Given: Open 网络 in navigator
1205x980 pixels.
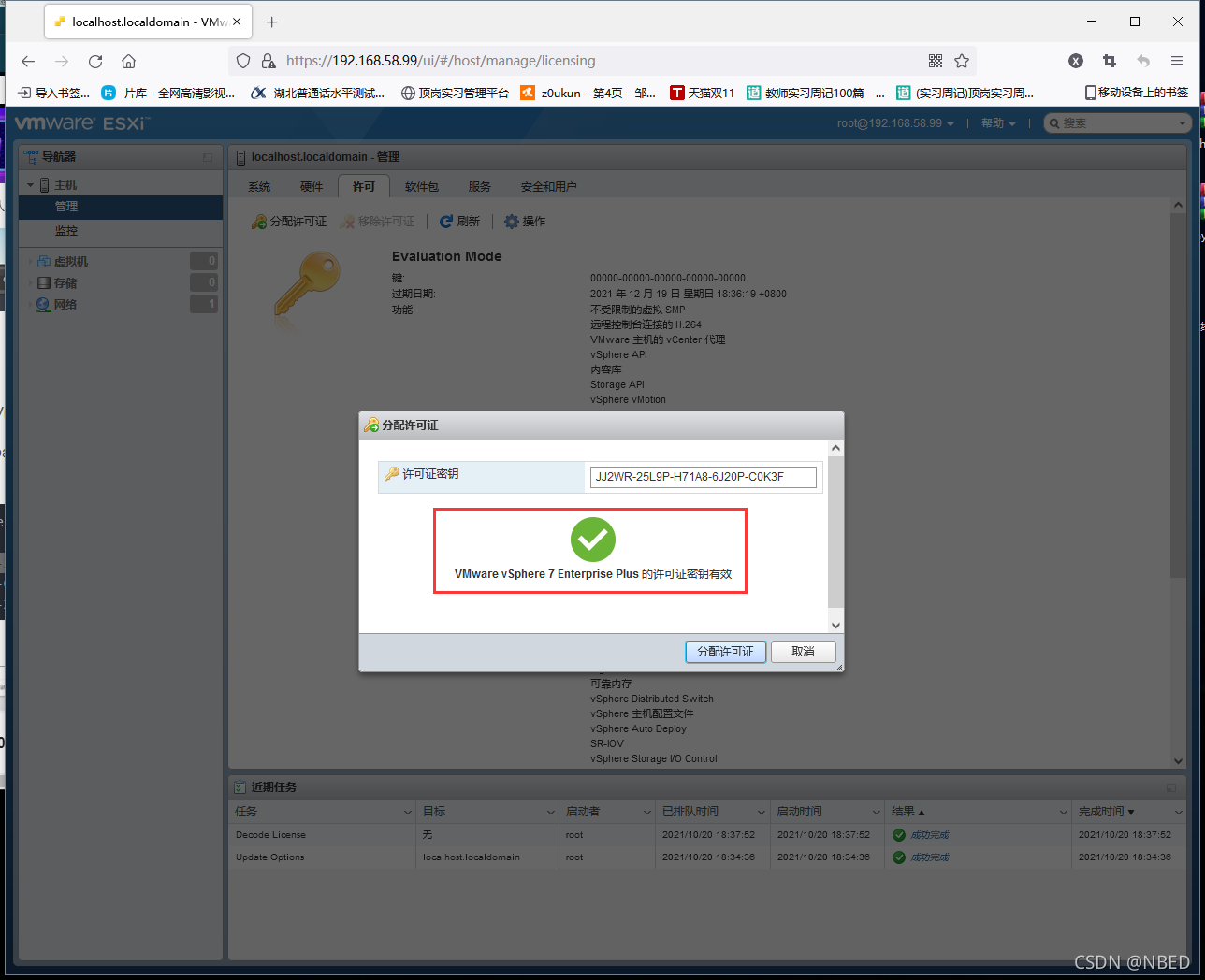Looking at the screenshot, I should [x=65, y=305].
